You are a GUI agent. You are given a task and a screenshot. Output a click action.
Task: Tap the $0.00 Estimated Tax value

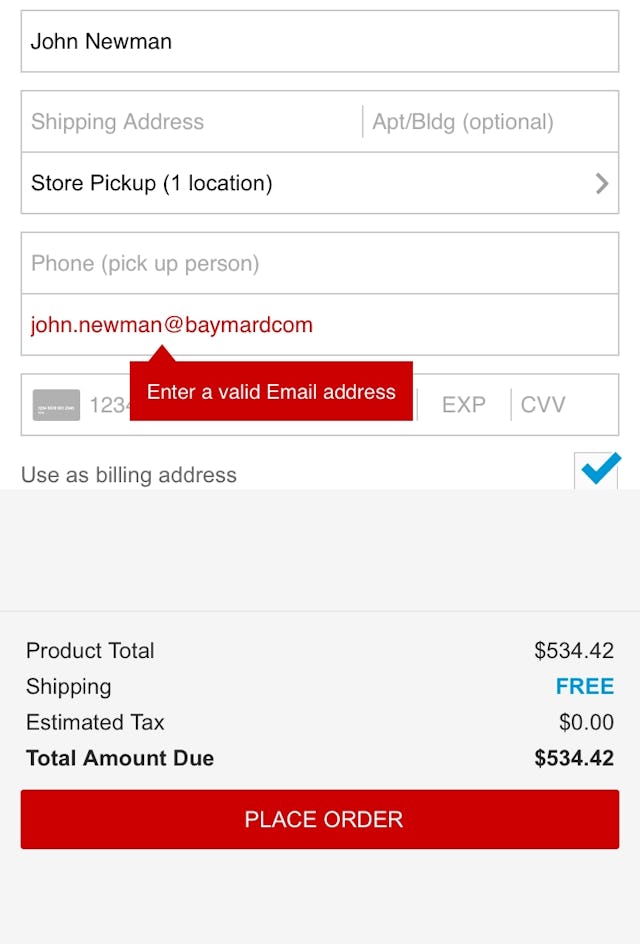click(586, 723)
